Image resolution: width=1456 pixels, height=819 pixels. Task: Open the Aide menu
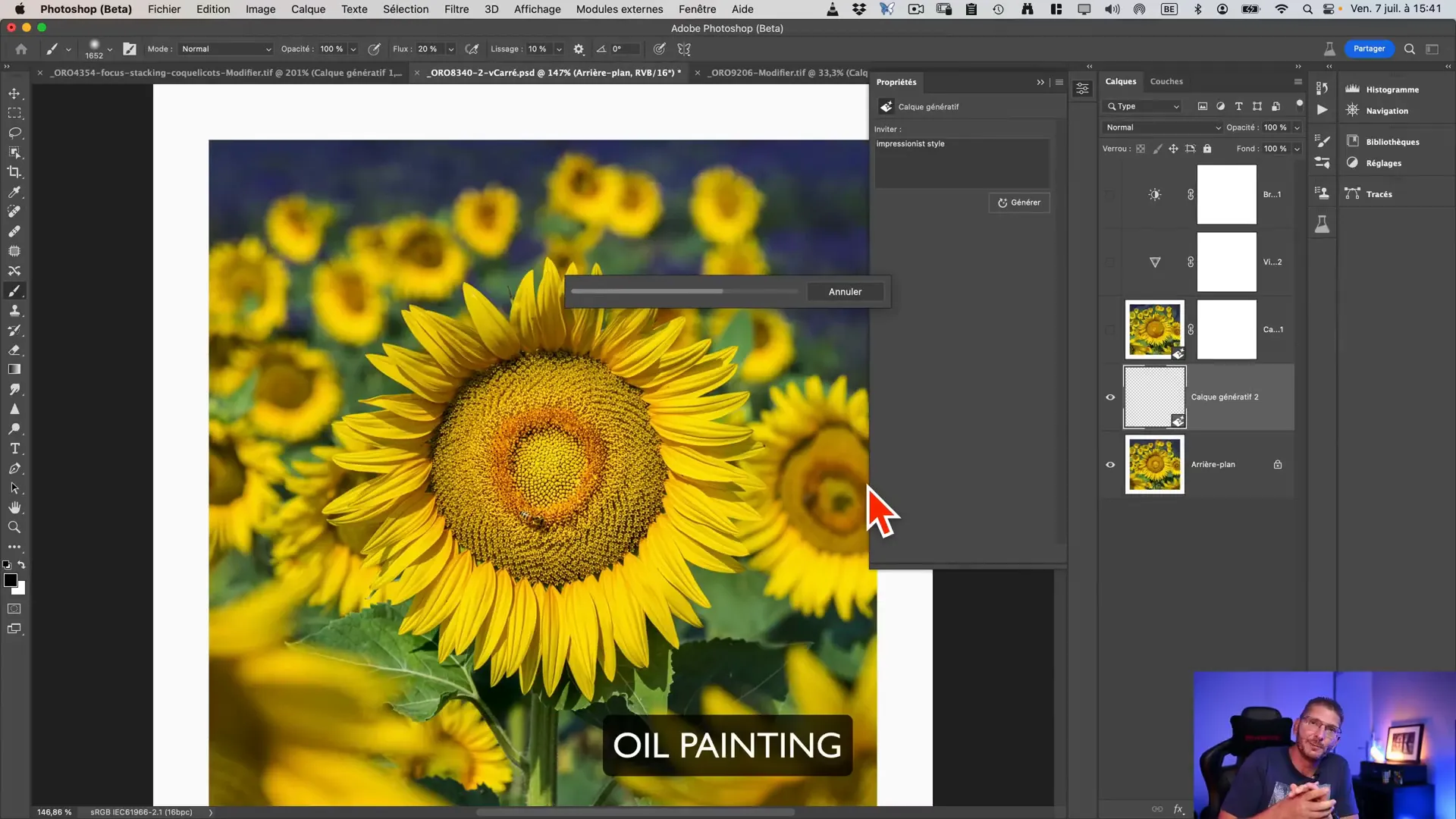pyautogui.click(x=742, y=9)
